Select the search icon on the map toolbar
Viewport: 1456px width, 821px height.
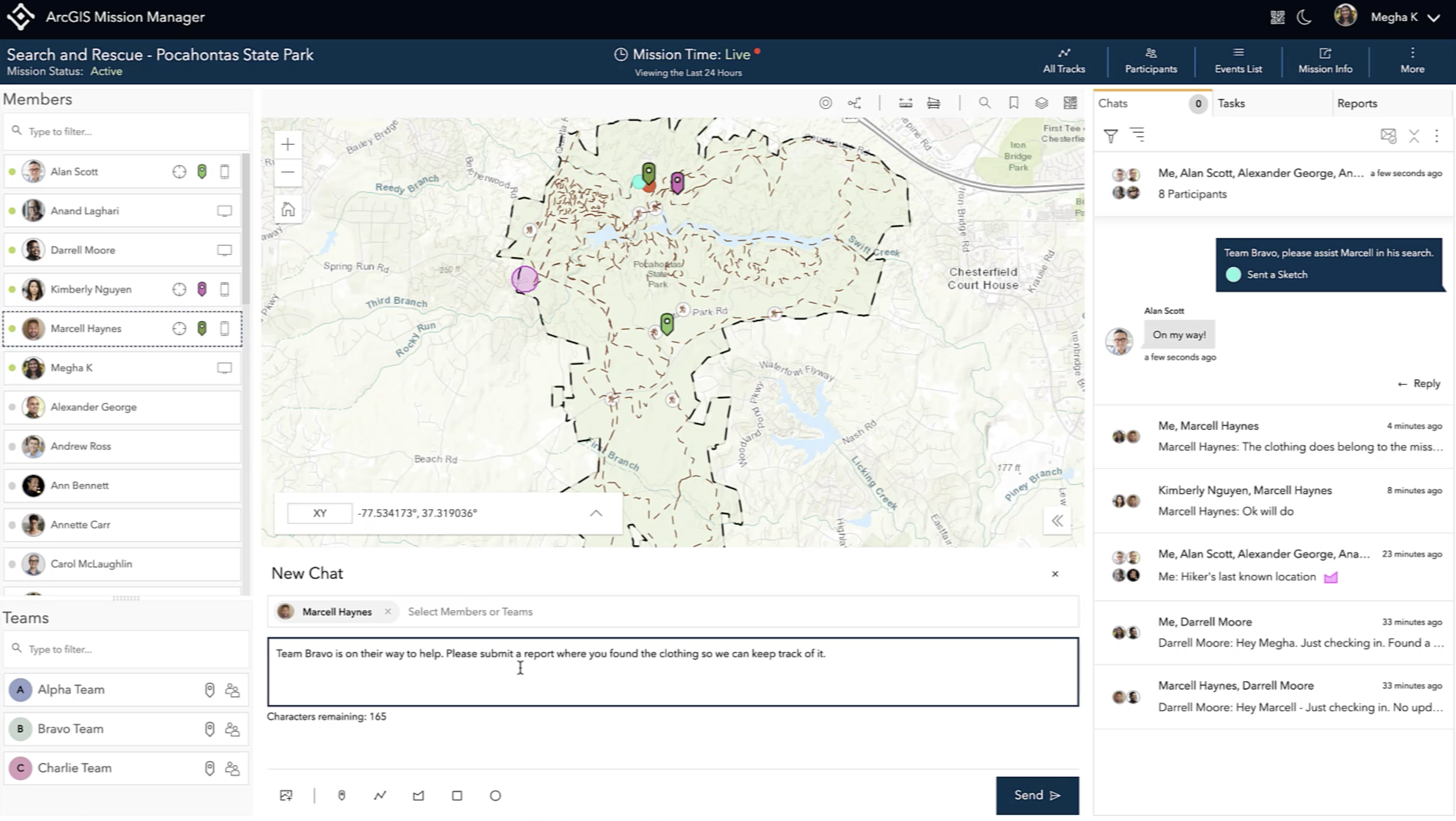pos(984,102)
